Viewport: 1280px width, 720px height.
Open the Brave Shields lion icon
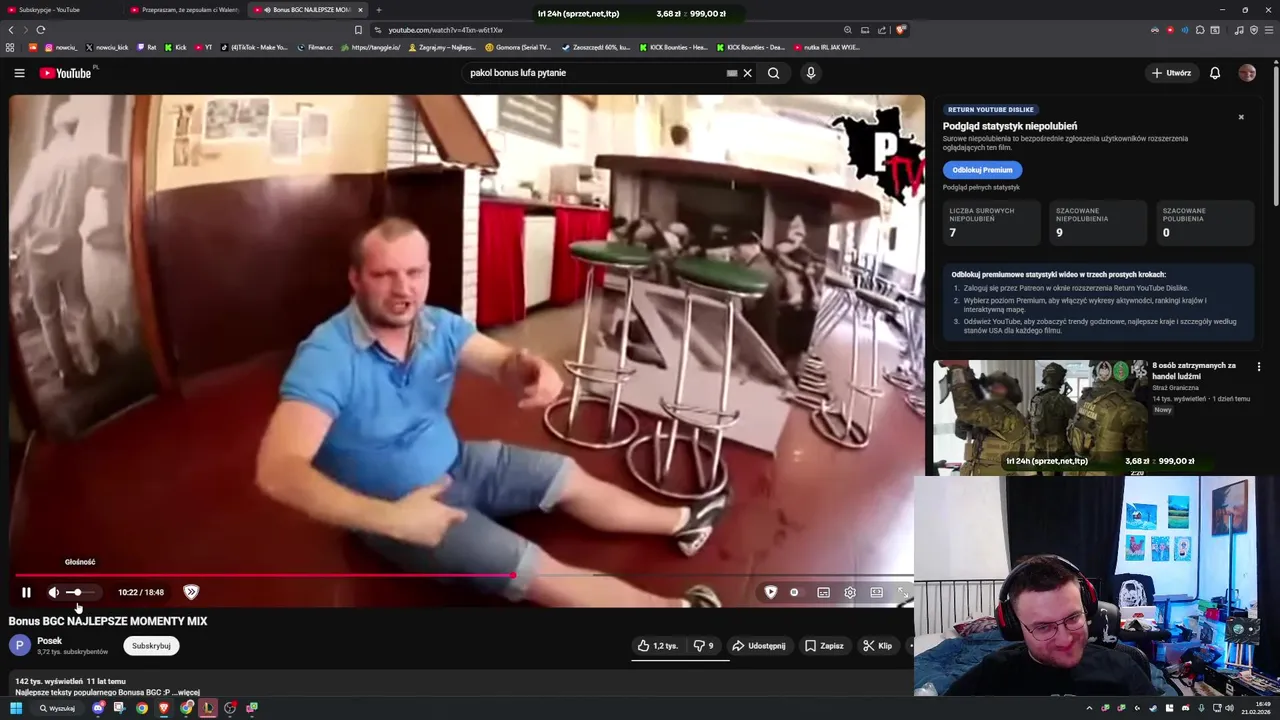(x=900, y=30)
